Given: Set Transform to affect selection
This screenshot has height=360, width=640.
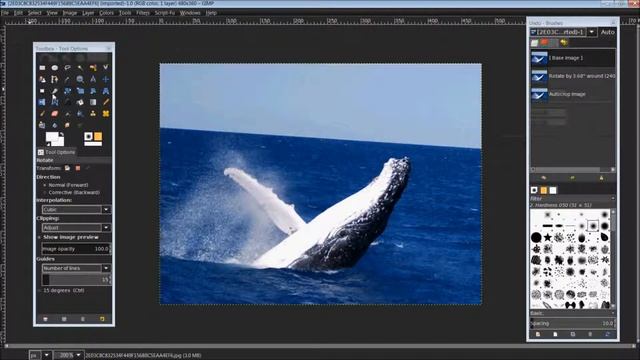Looking at the screenshot, I should coord(78,168).
